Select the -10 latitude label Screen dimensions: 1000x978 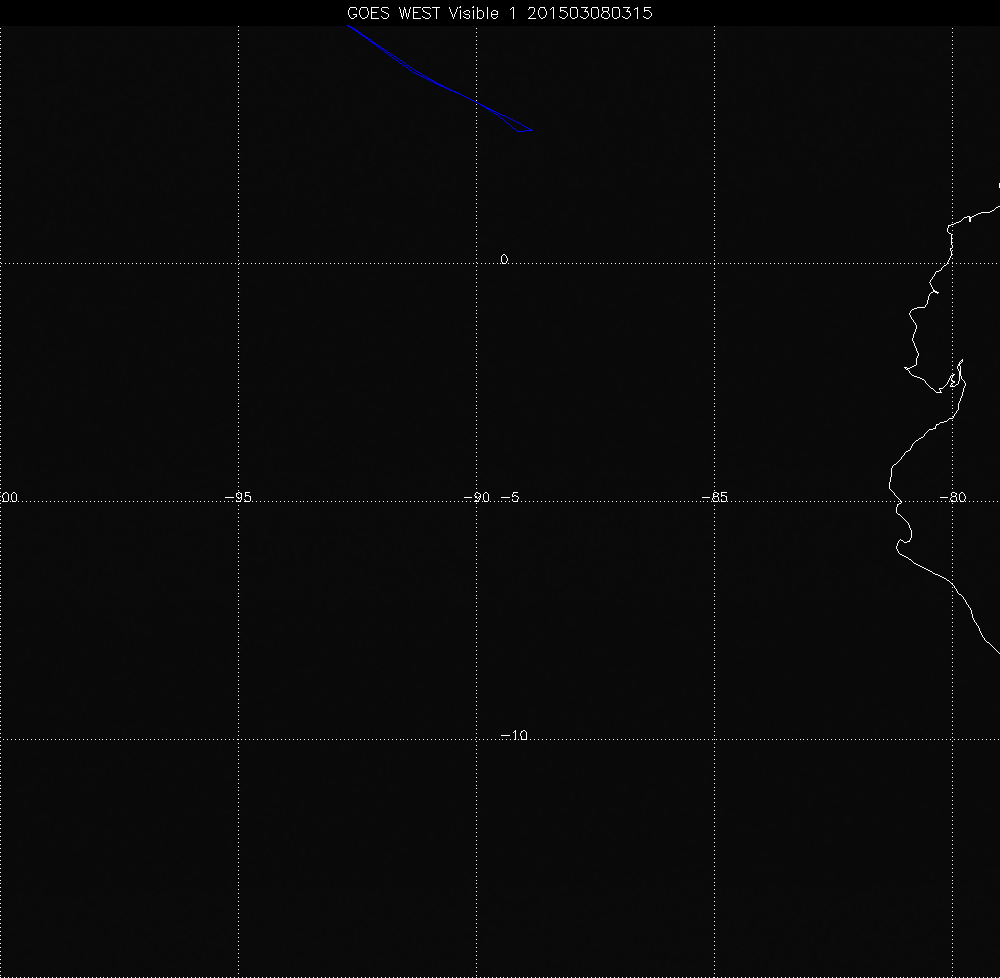(513, 736)
